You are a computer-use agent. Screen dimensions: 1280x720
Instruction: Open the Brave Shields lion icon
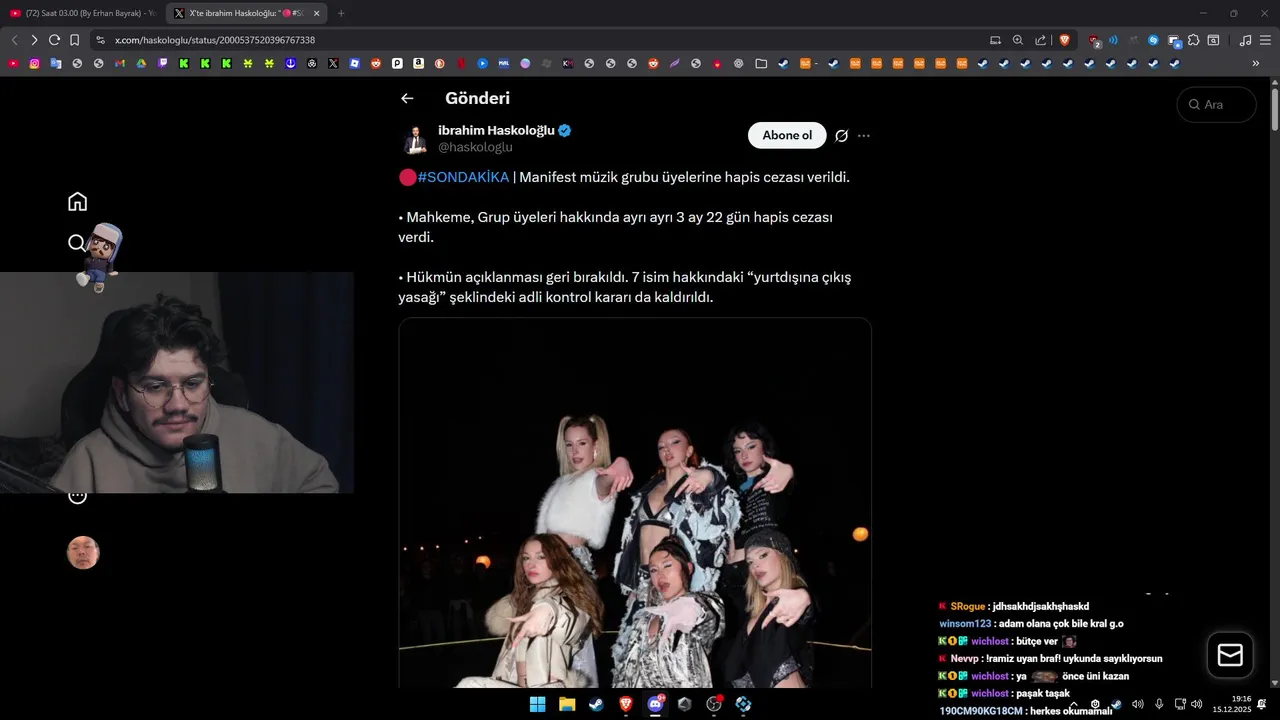coord(1065,40)
